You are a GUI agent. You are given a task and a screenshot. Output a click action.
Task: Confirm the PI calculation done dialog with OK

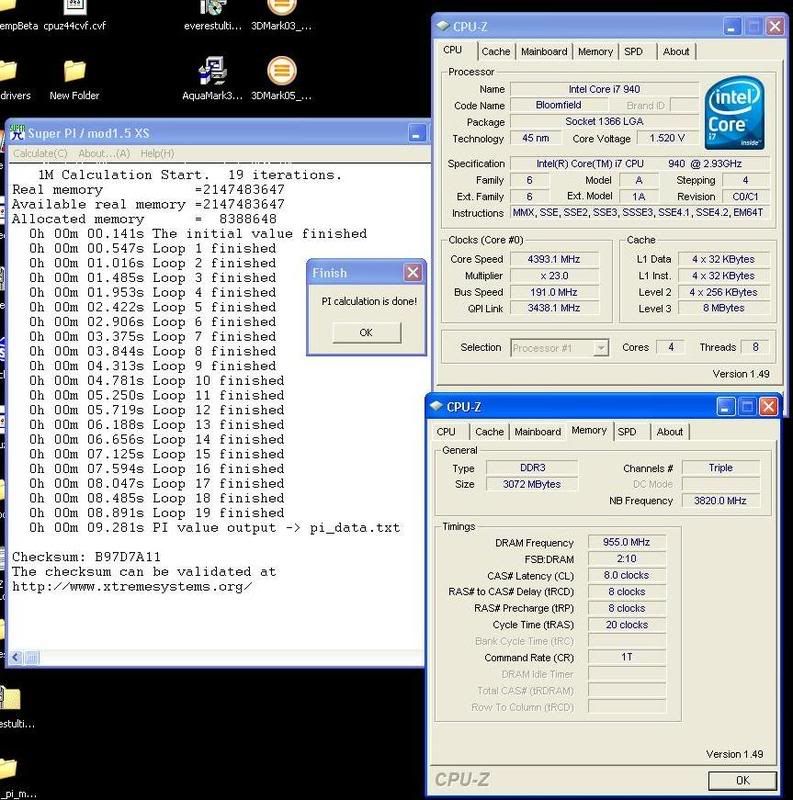[366, 333]
